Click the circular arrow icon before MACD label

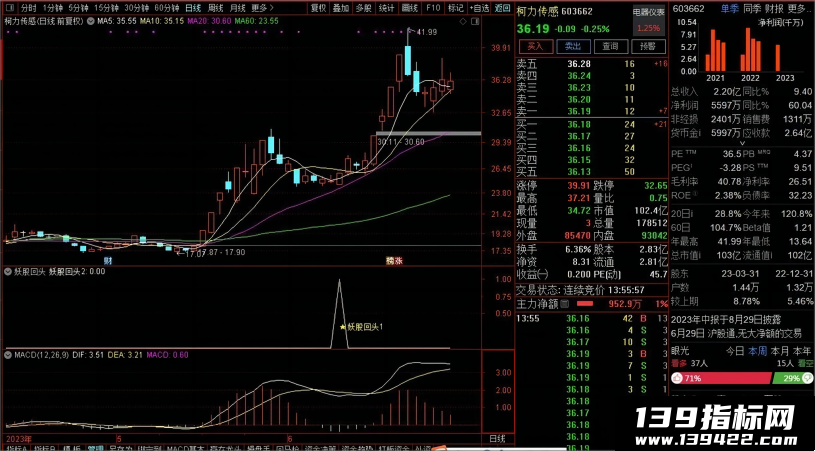[8, 355]
